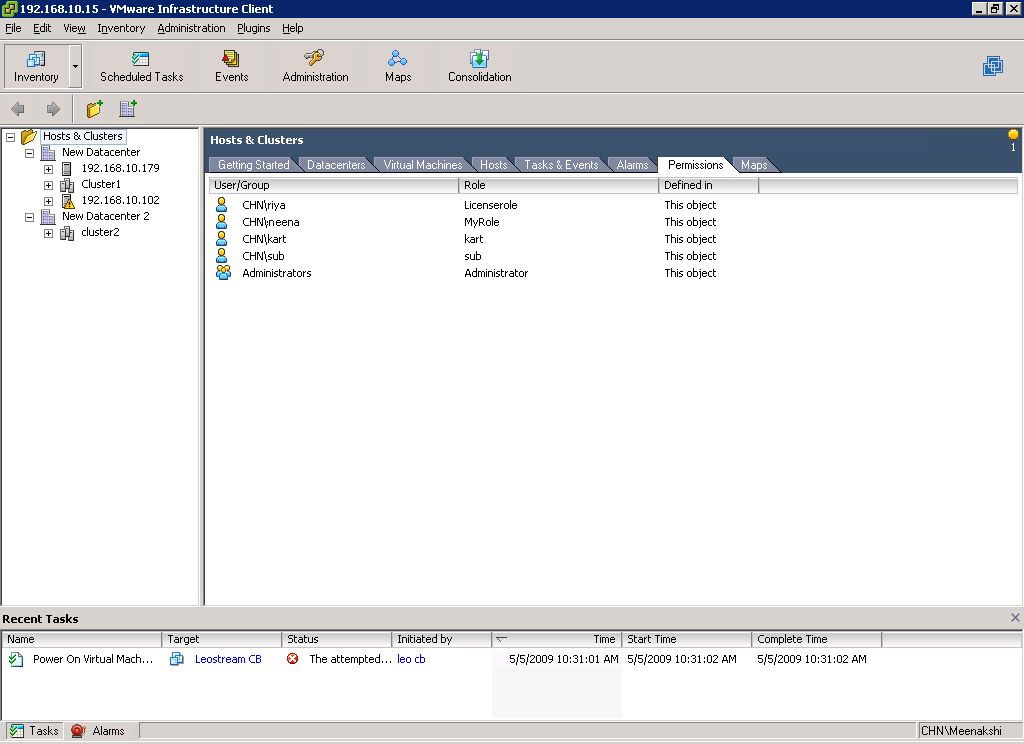
Task: Expand the 192.168.10.179 host node
Action: [x=48, y=169]
